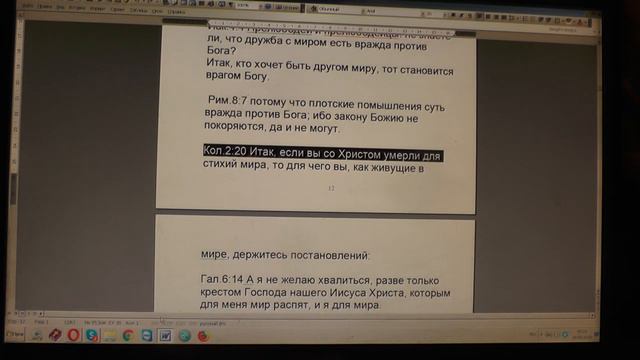
Task: Open the Таблица menu
Action: click(x=138, y=10)
